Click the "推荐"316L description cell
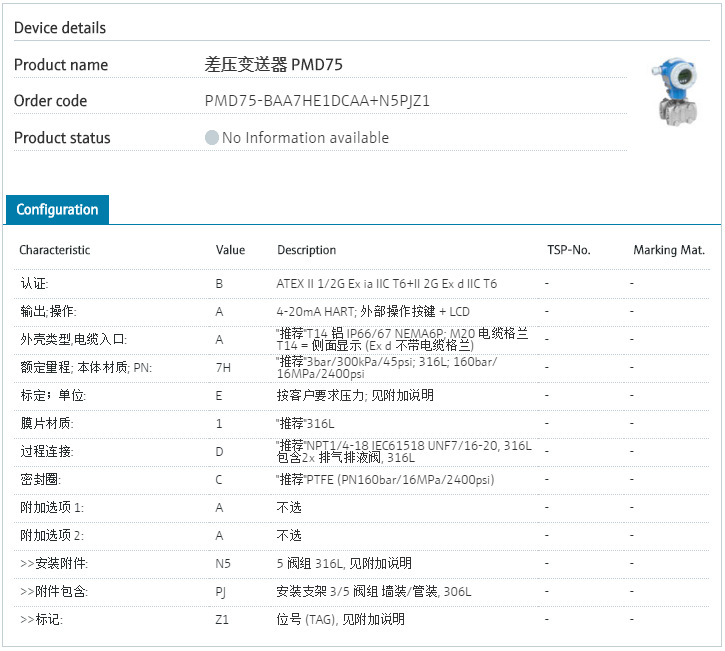Viewport: 725px width, 651px height. click(305, 424)
